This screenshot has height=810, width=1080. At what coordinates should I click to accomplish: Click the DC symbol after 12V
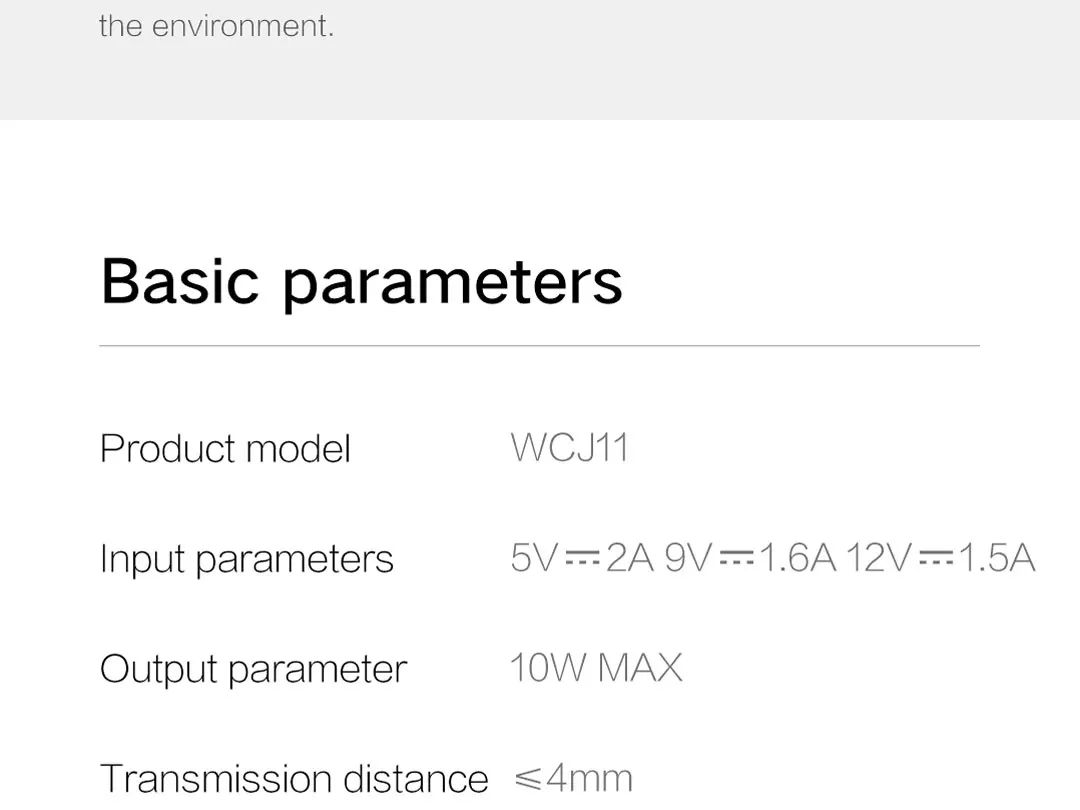[936, 559]
